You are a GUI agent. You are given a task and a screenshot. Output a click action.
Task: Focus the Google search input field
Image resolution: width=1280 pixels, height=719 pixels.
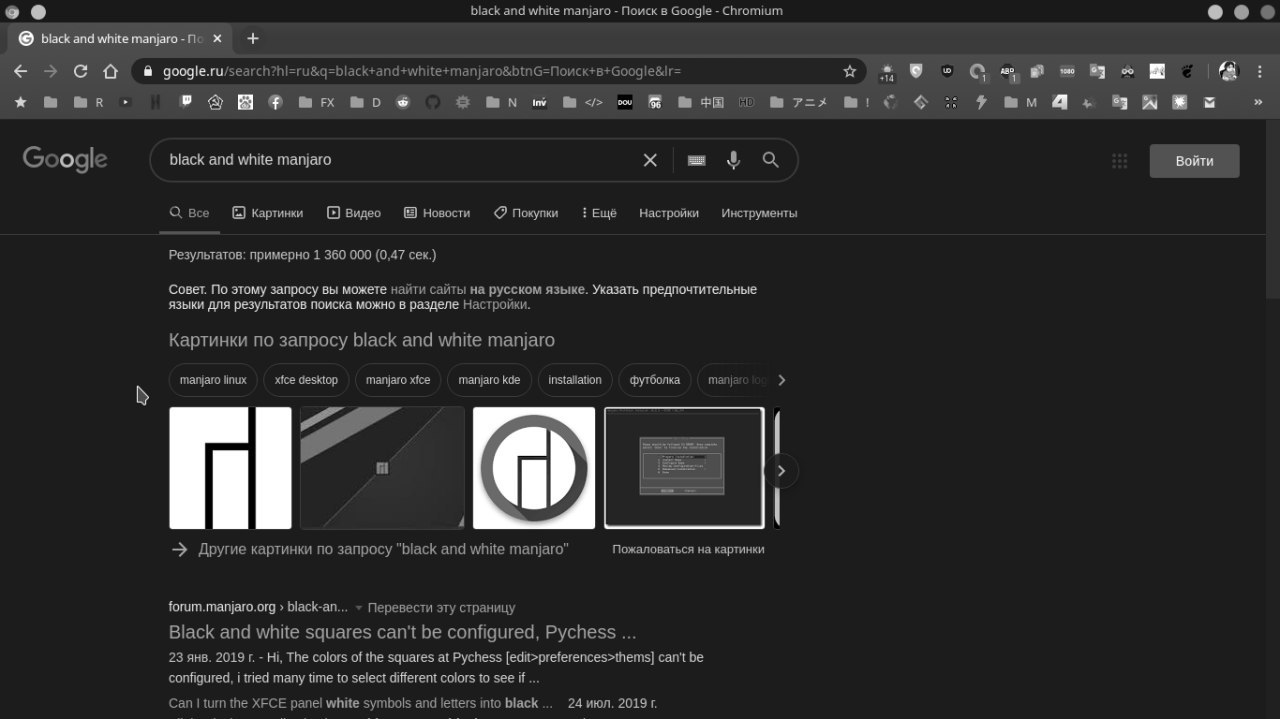point(400,160)
